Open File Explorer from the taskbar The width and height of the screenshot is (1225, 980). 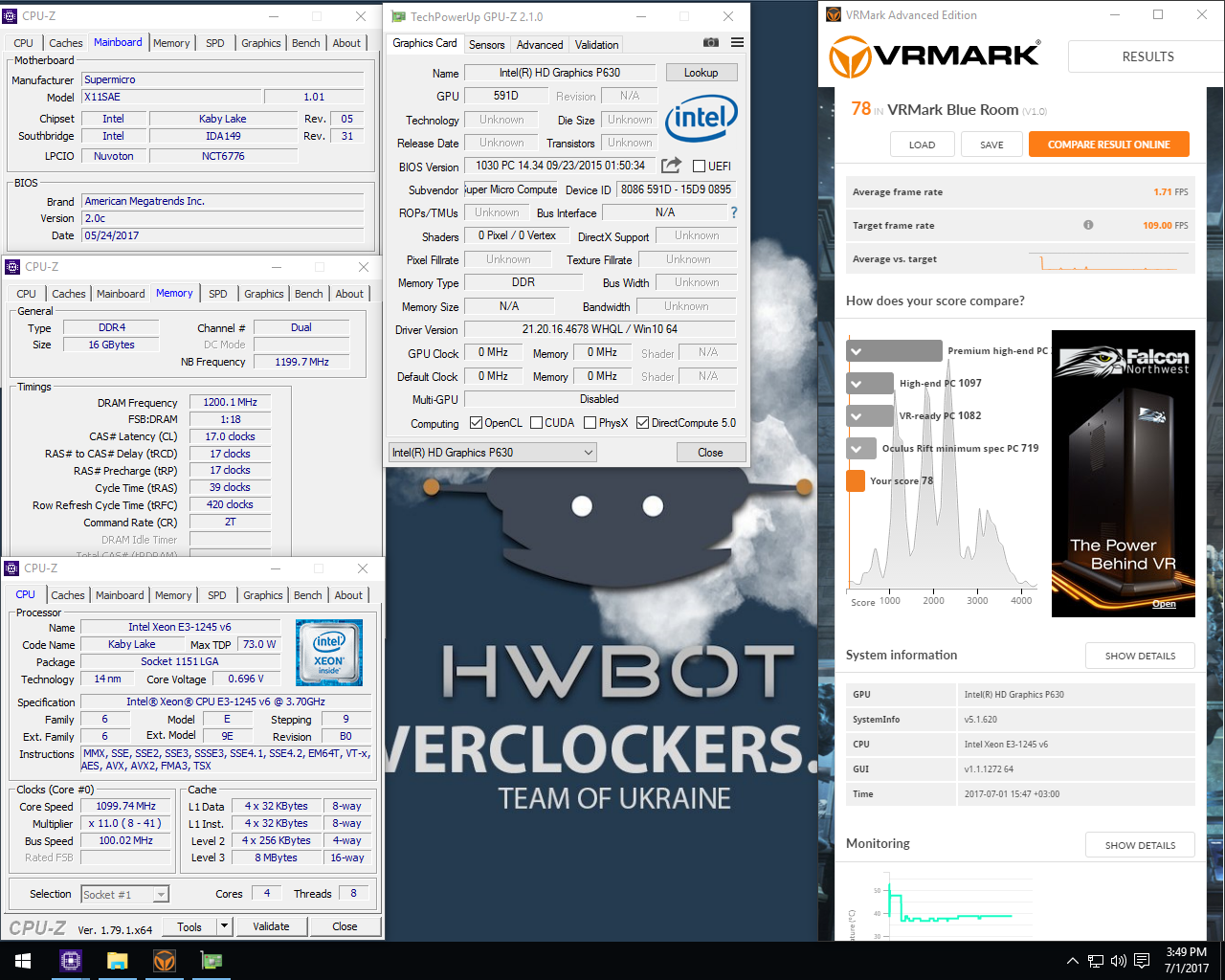click(117, 961)
